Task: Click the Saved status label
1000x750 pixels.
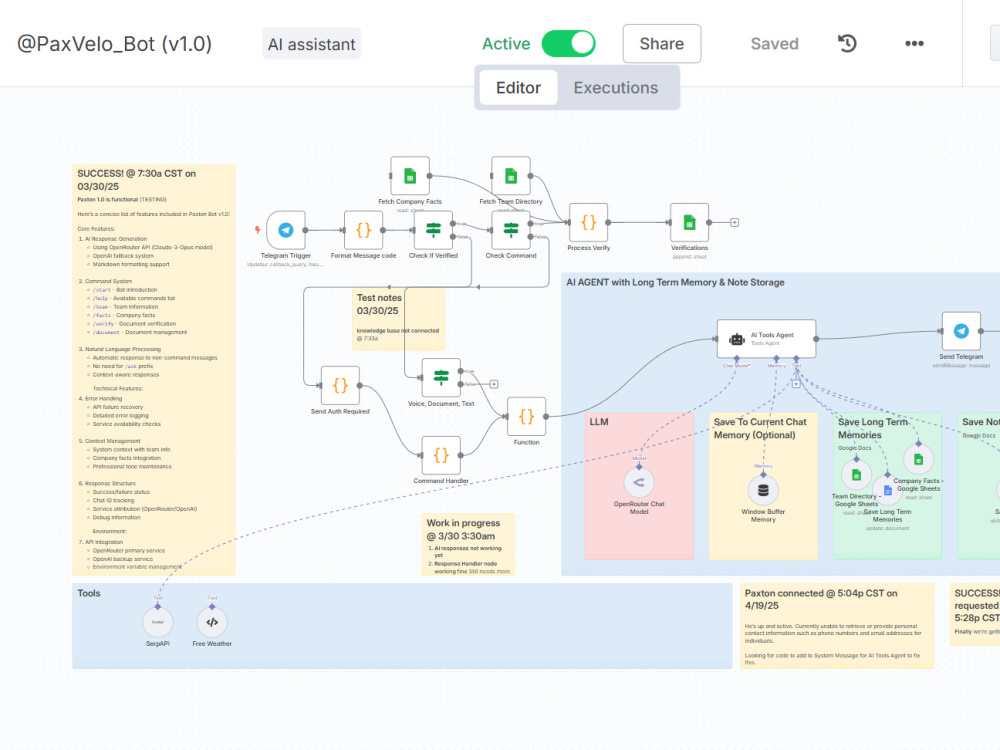Action: click(x=774, y=43)
